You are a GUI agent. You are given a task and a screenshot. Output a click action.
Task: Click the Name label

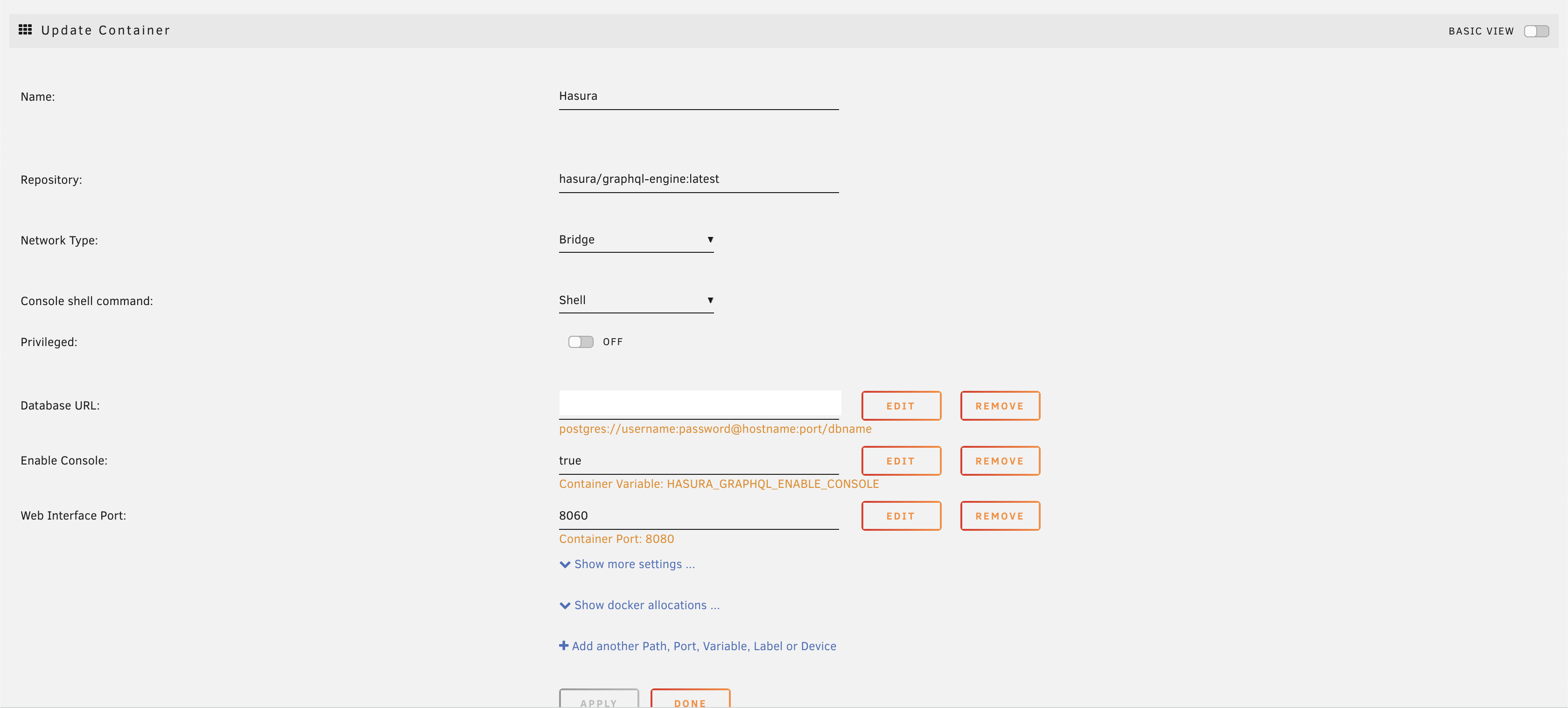coord(38,97)
